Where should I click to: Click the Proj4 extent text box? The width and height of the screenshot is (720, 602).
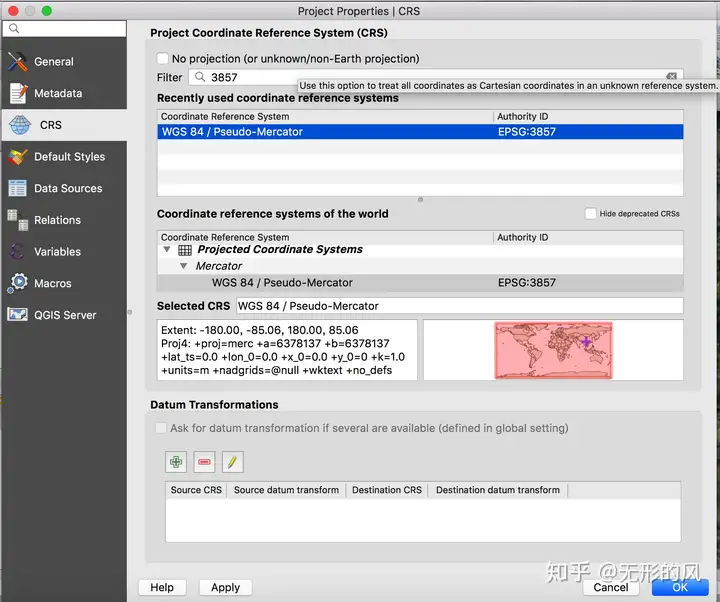coord(287,350)
